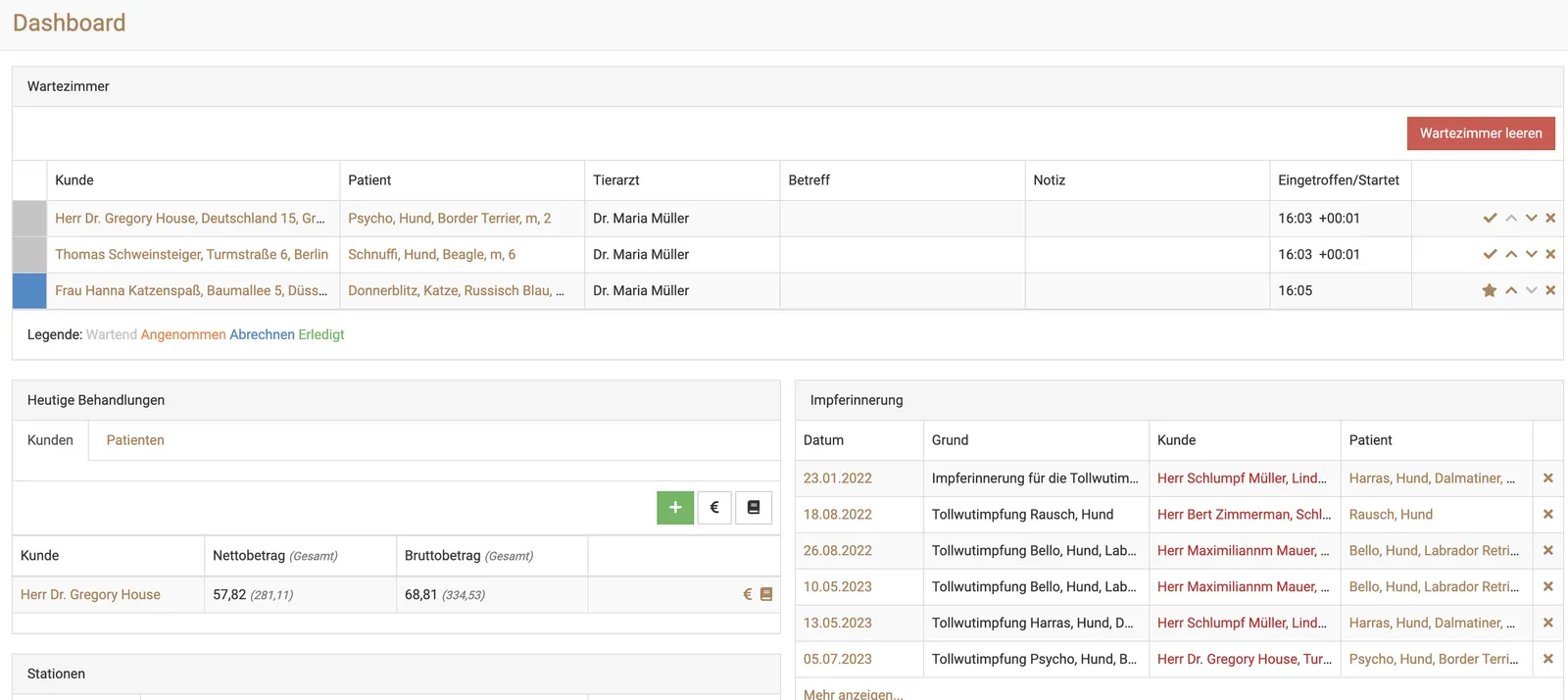Screen dimensions: 1568x700
Task: Click green plus button in Heutige Behandlungen
Action: click(x=675, y=508)
